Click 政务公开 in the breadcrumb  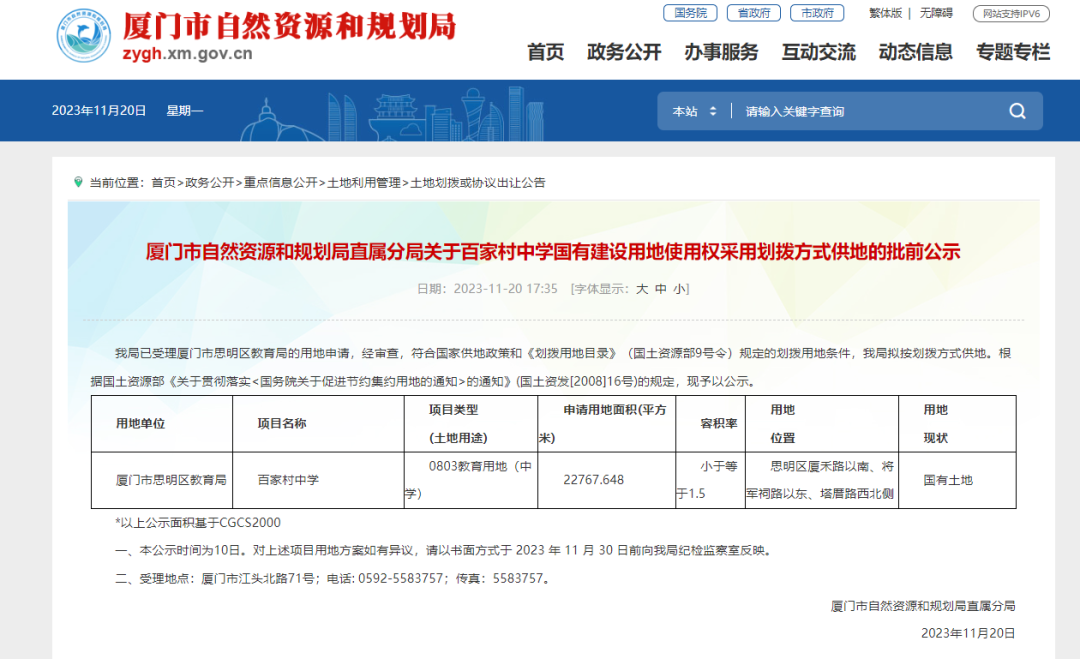point(209,182)
